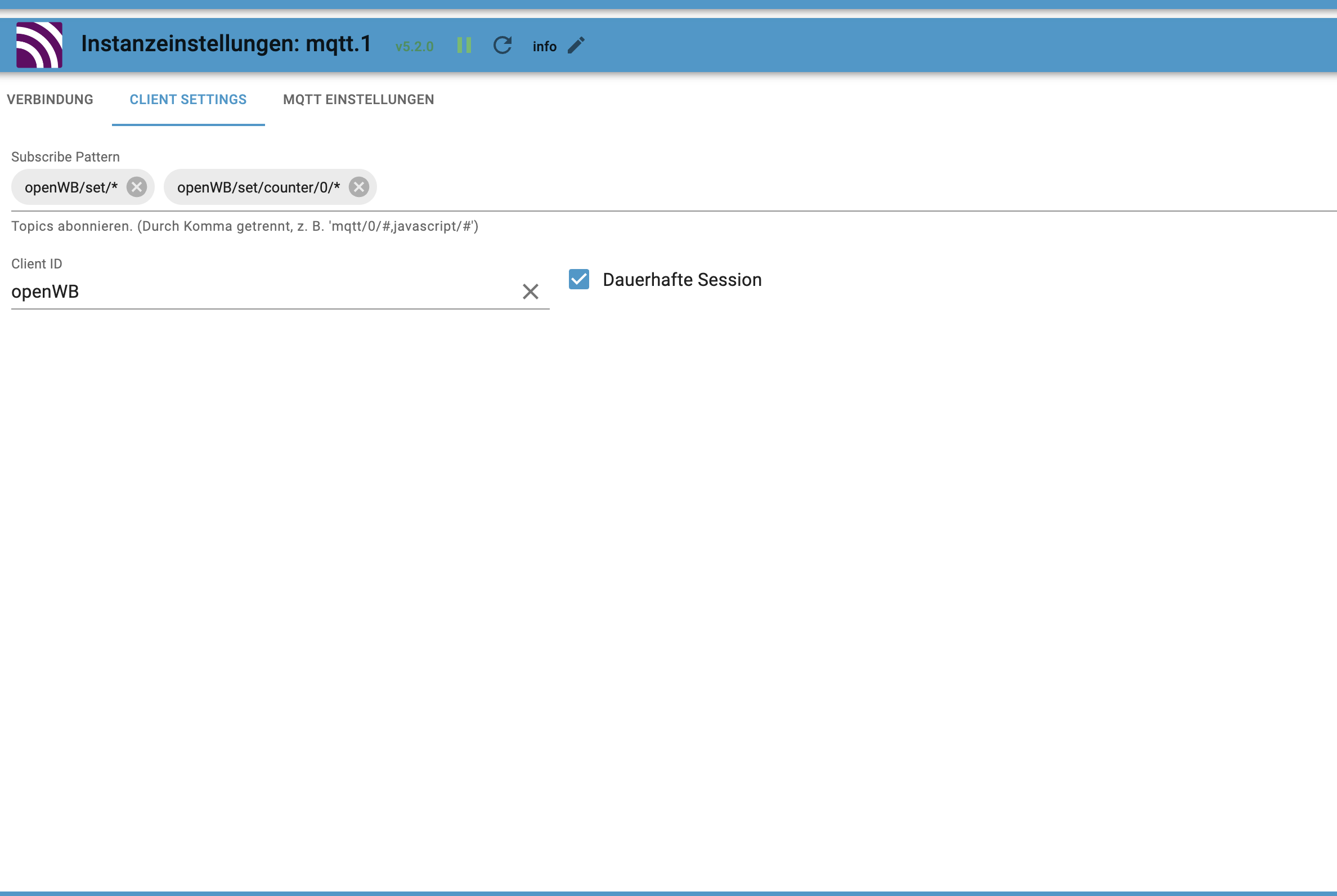Open the MQTT Einstellungen tab
Screen dimensions: 1337x896
(x=358, y=100)
